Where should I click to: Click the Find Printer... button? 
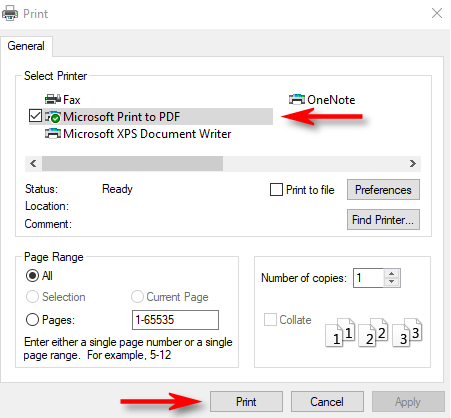click(383, 220)
